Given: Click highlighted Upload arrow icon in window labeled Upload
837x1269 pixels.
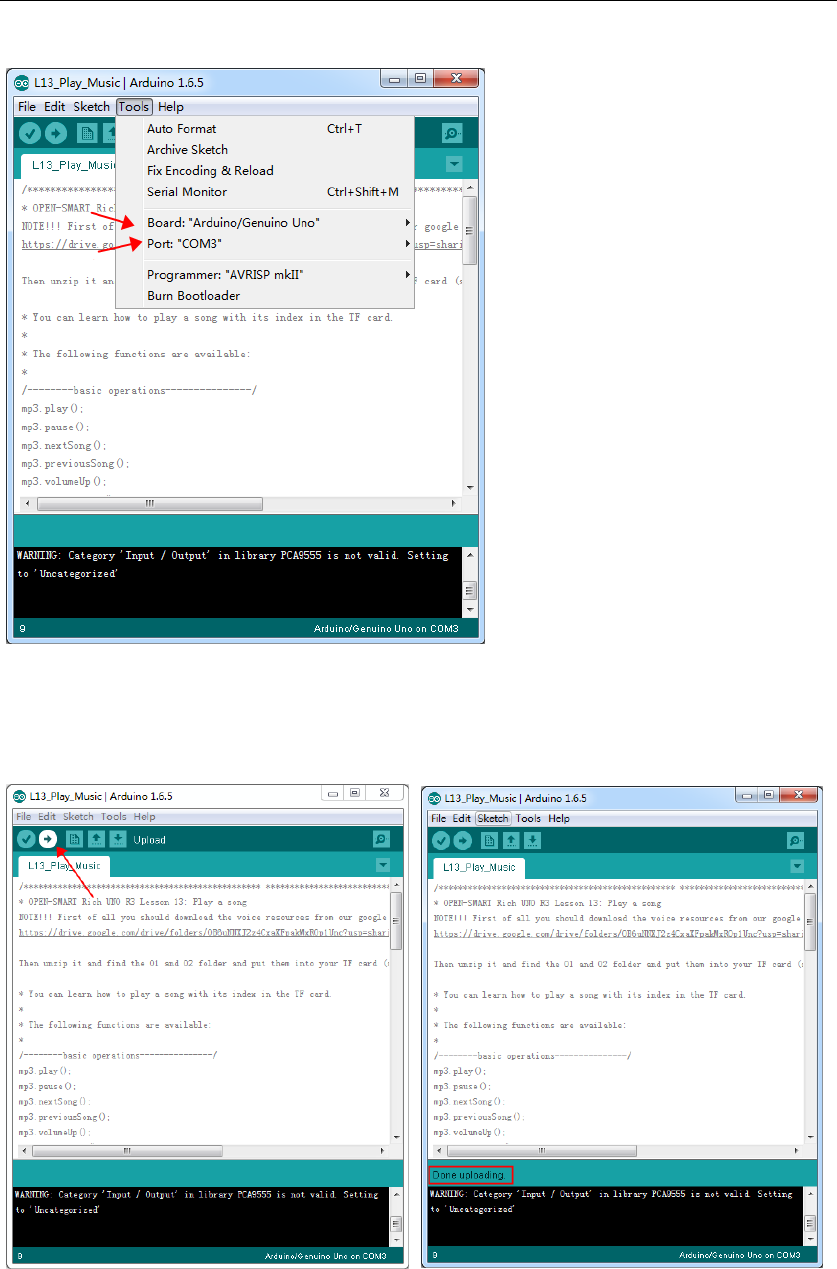Looking at the screenshot, I should tap(48, 839).
